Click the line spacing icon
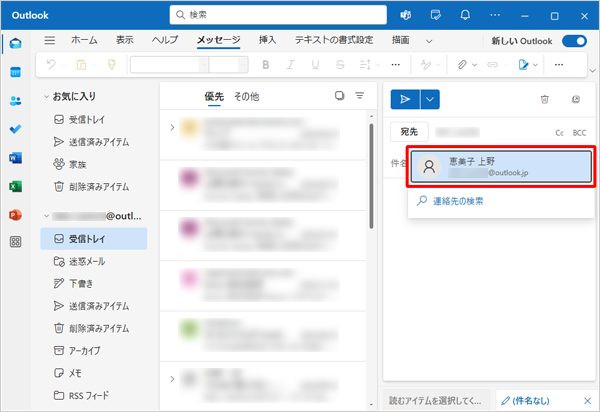 [365, 65]
